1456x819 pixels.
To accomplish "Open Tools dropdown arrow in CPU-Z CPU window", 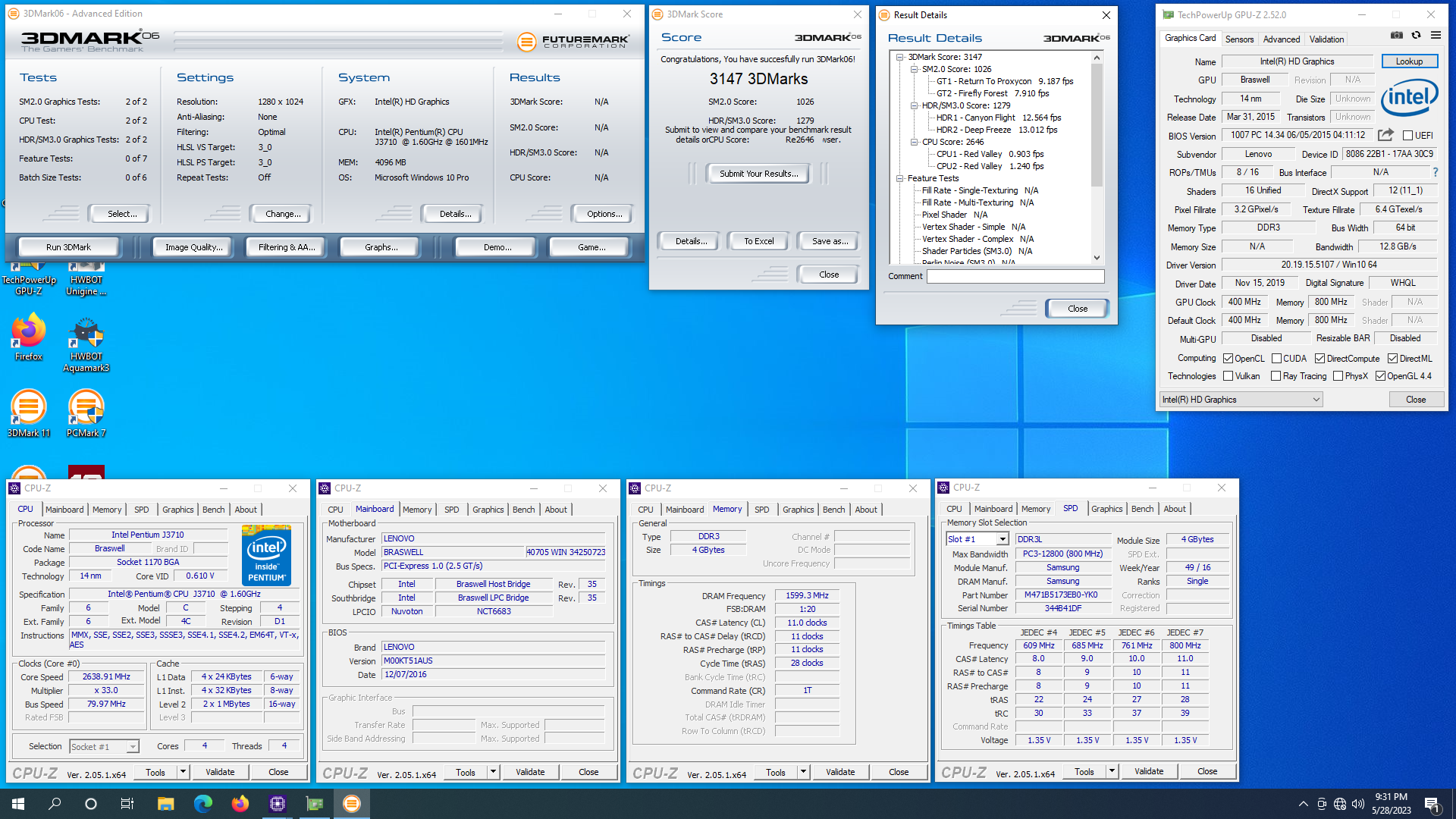I will pyautogui.click(x=183, y=772).
